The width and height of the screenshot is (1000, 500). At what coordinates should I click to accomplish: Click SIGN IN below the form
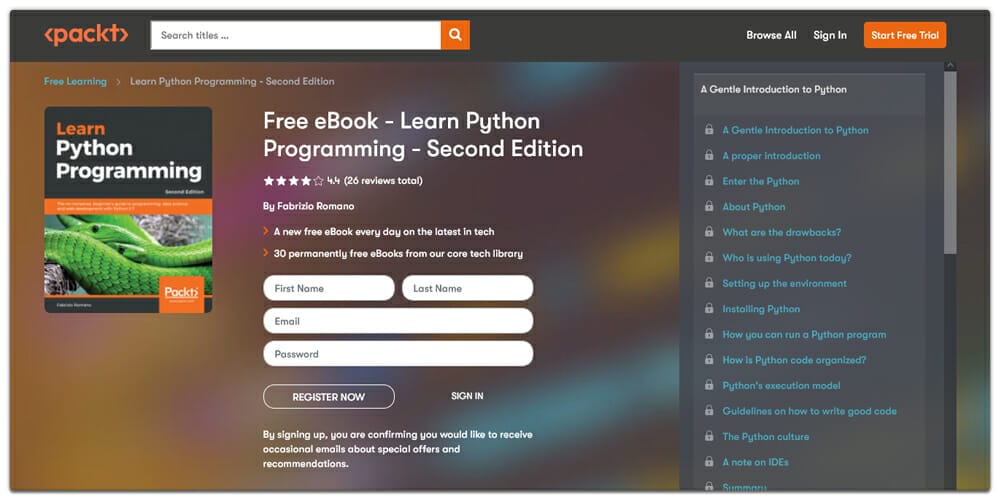467,396
